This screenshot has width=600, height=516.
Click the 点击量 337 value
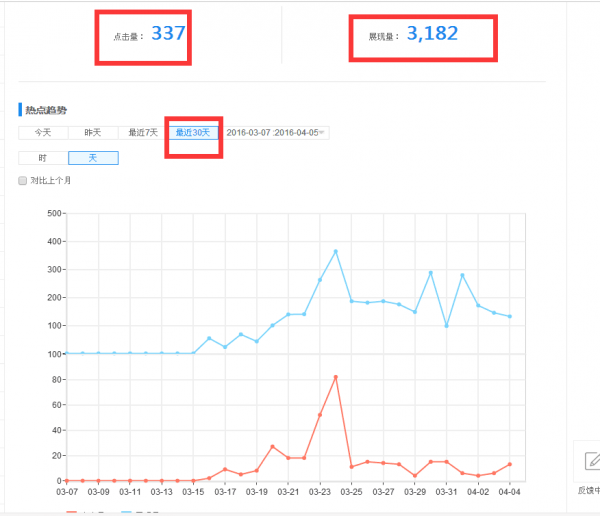[x=168, y=33]
